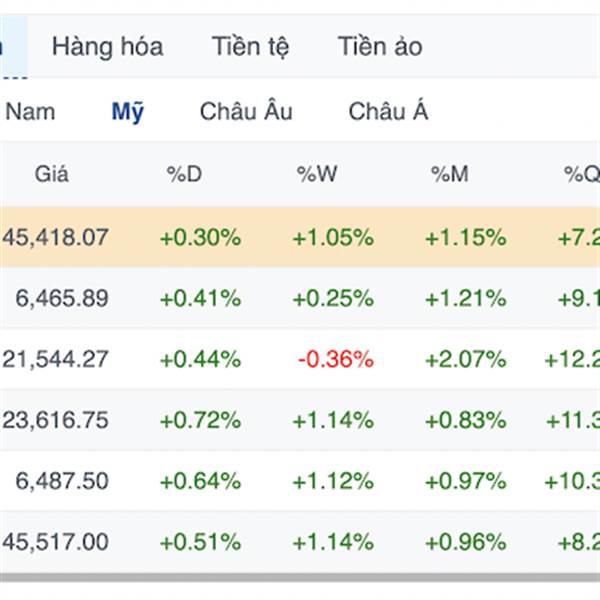
Task: Sort by the %D column header
Action: (184, 174)
